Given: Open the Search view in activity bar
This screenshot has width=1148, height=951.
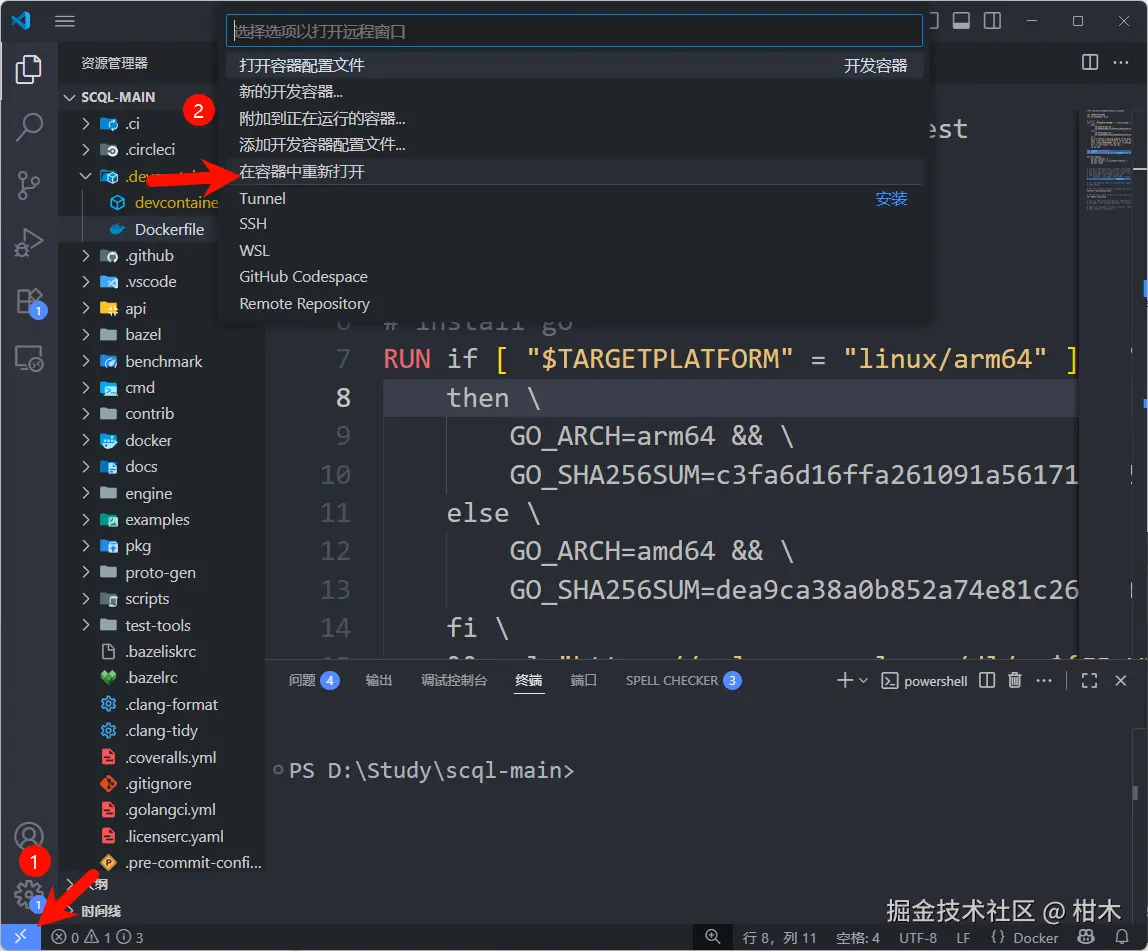Looking at the screenshot, I should point(29,127).
